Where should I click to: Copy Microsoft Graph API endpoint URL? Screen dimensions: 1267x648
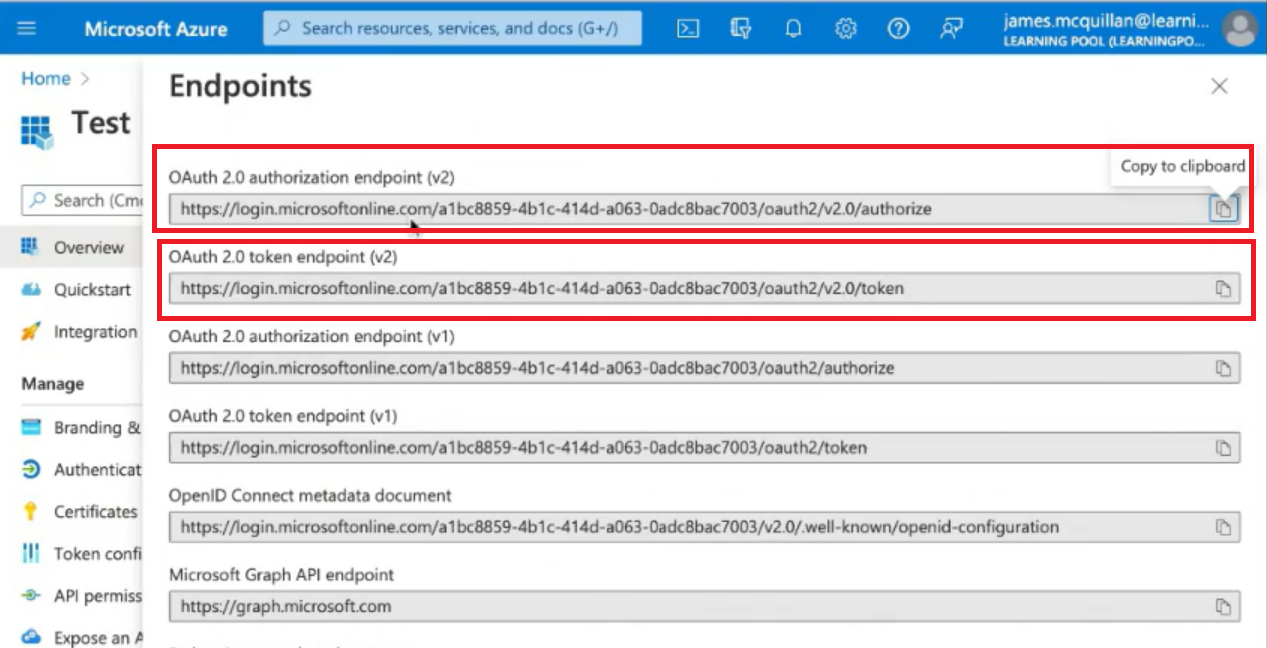pos(1223,607)
